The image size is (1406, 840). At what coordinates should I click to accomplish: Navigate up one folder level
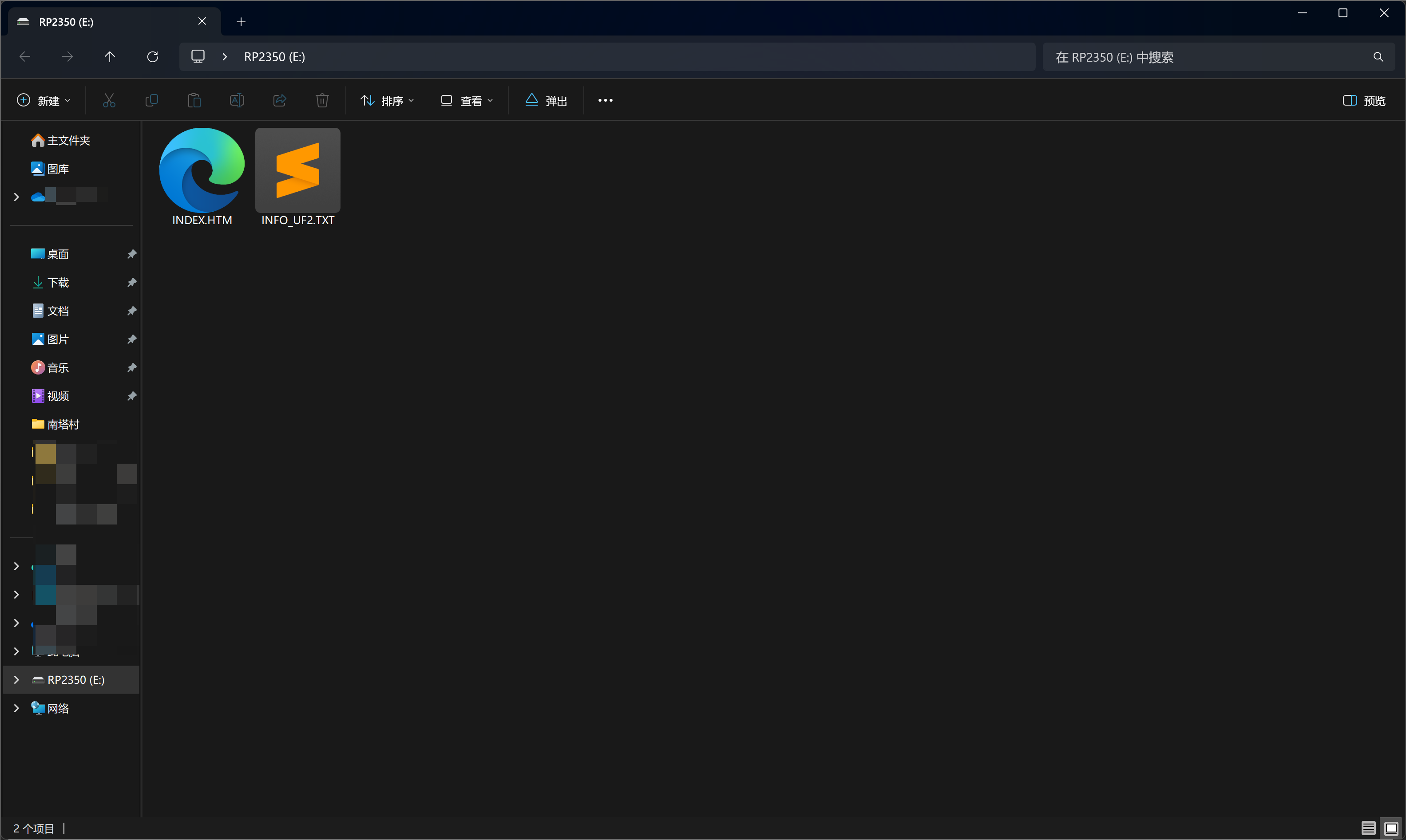pos(110,57)
